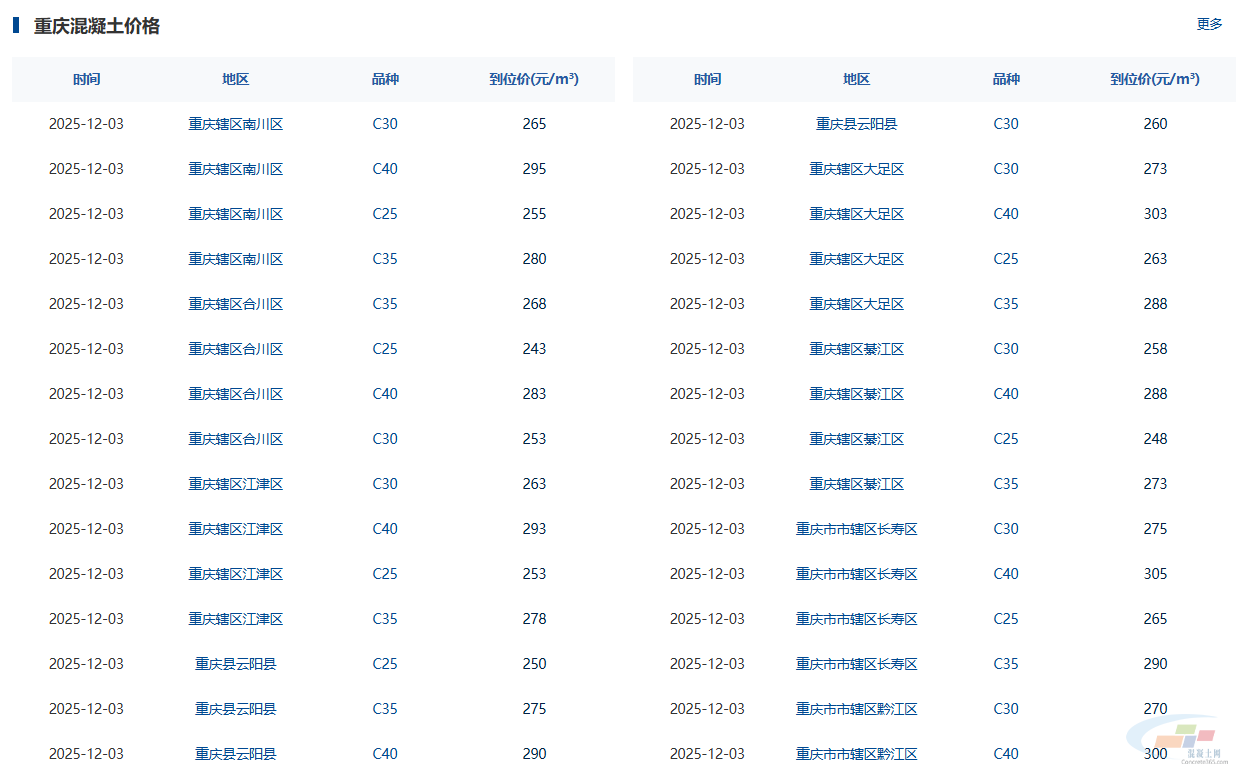The width and height of the screenshot is (1238, 775).
Task: Click the C35 link for 重庆辖区江津区
Action: pyautogui.click(x=385, y=619)
